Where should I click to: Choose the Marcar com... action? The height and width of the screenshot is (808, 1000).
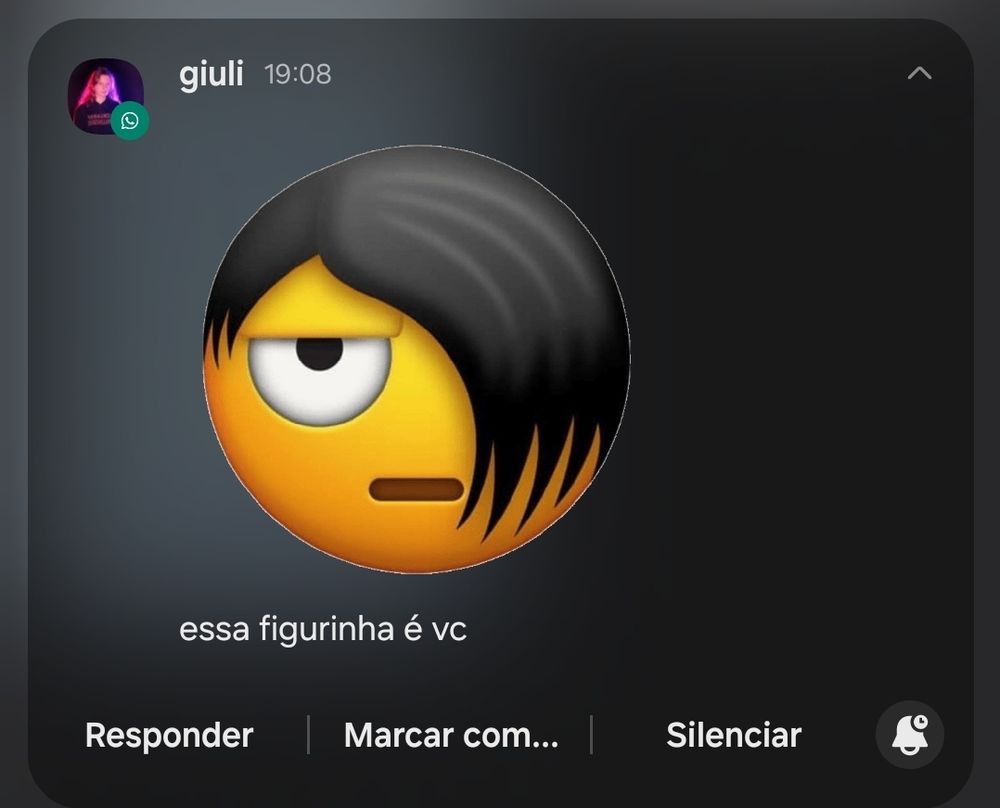click(451, 735)
